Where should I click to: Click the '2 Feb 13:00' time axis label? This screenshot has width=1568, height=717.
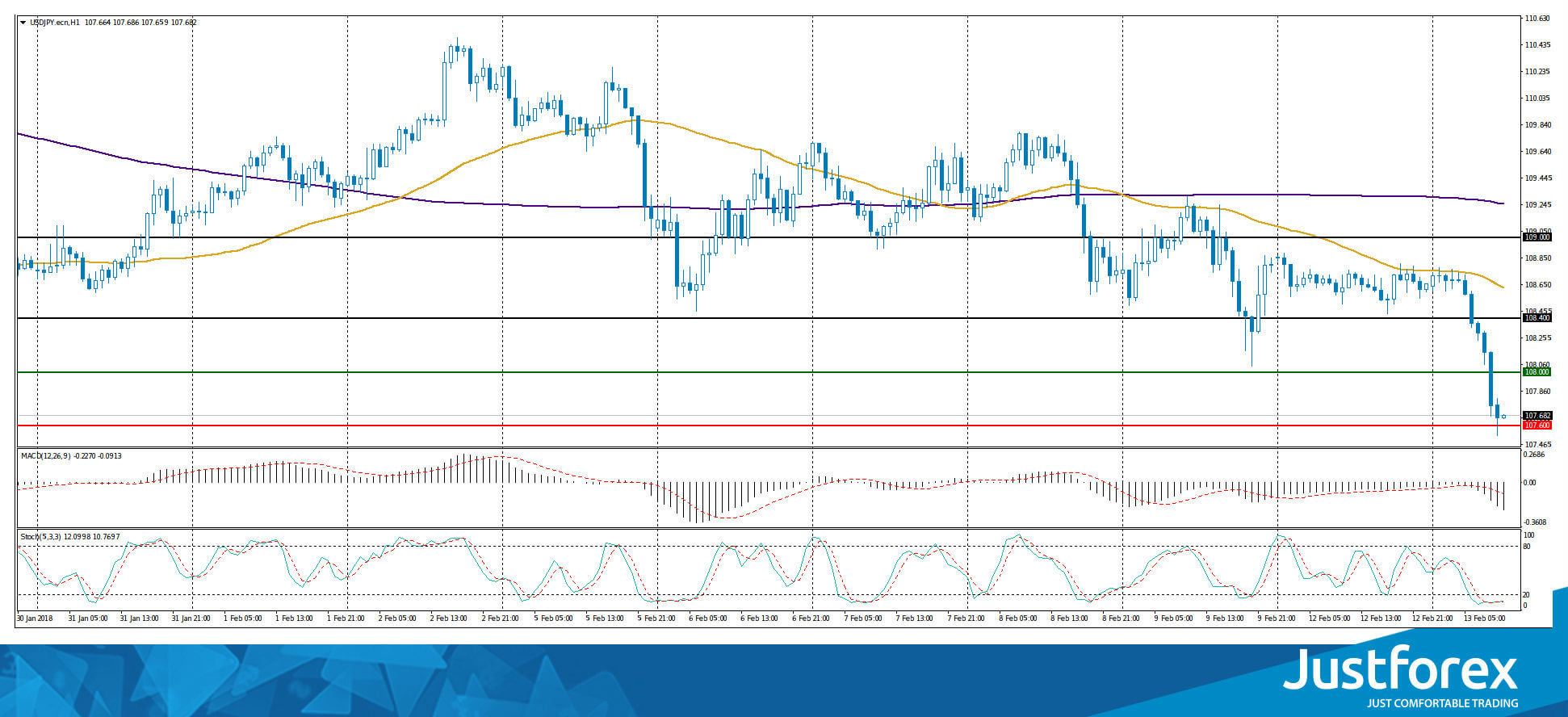450,618
